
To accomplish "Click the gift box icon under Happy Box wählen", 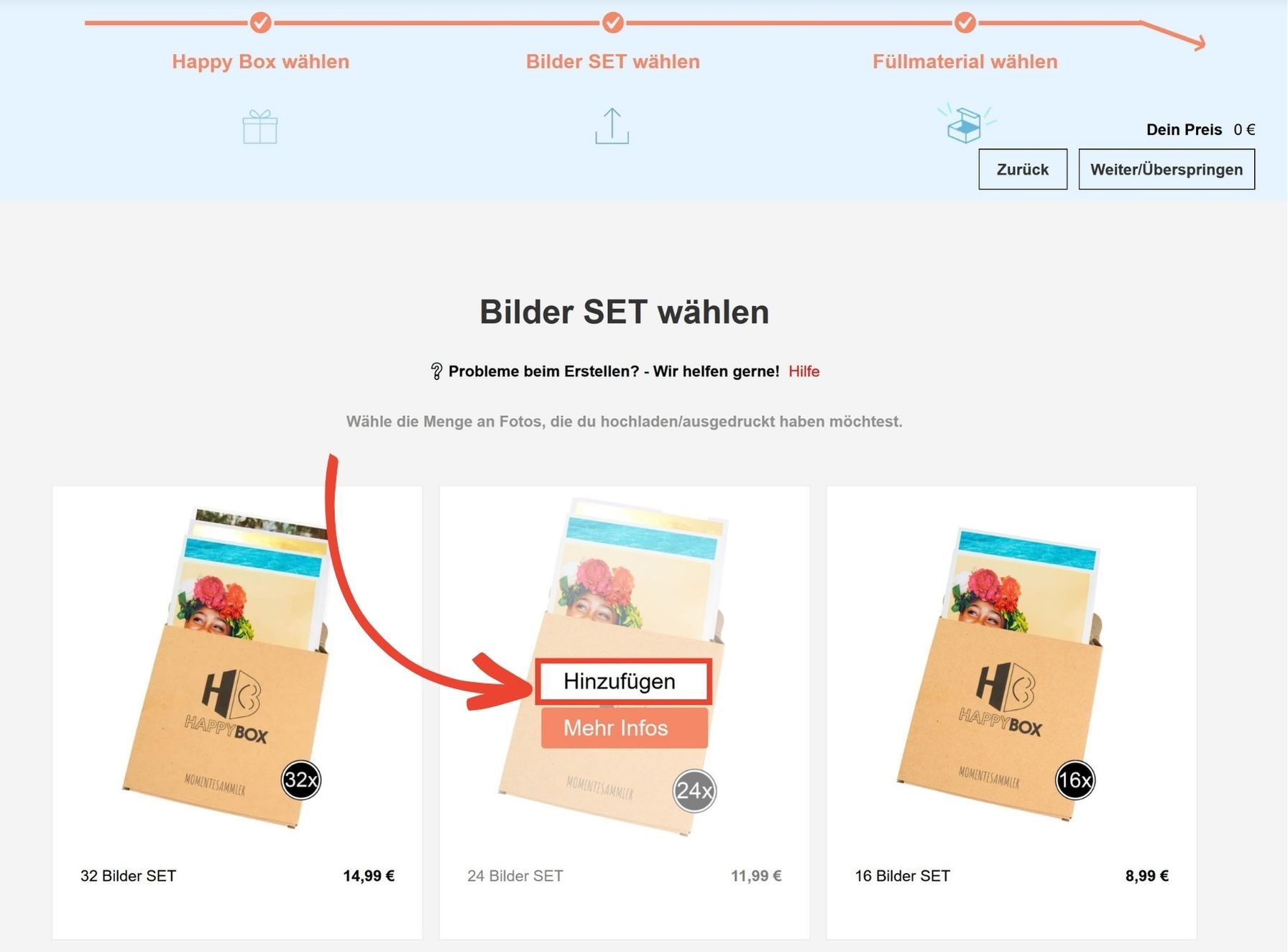I will 260,126.
